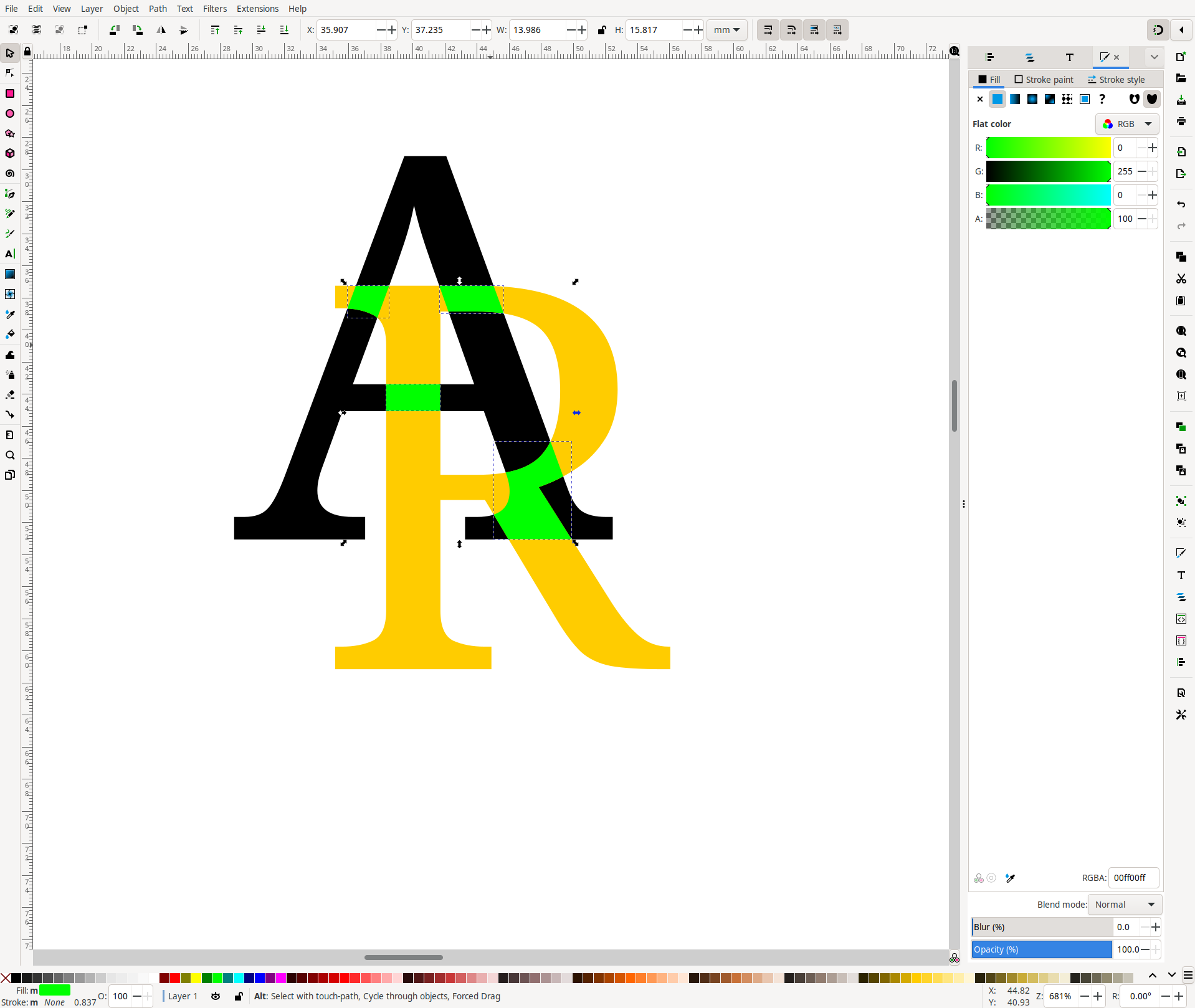Viewport: 1195px width, 1008px height.
Task: Remove fill with the X no-paint button
Action: 980,99
